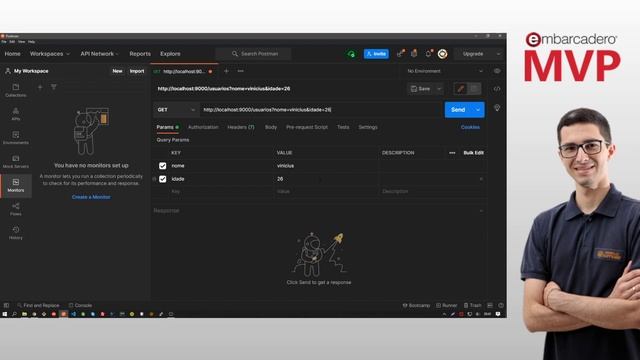Open the GET method dropdown
This screenshot has height=360, width=640.
[x=176, y=110]
